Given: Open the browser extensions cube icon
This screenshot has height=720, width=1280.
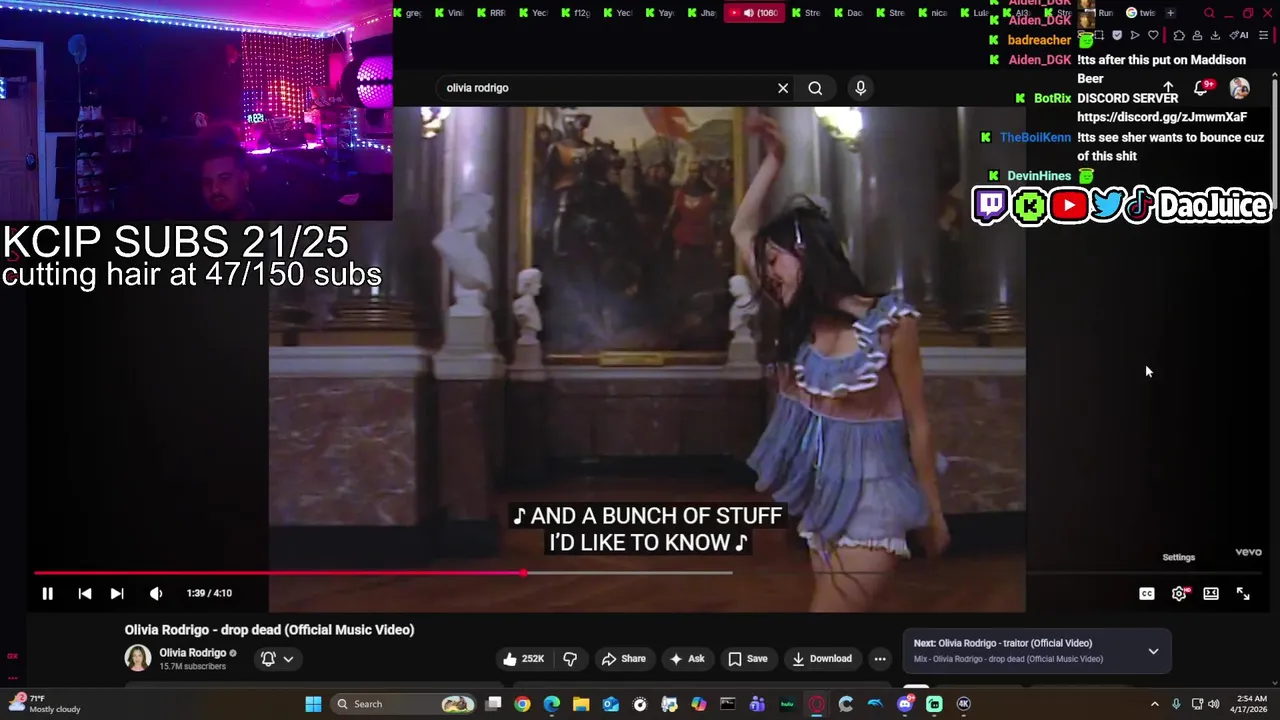Looking at the screenshot, I should tap(1179, 35).
